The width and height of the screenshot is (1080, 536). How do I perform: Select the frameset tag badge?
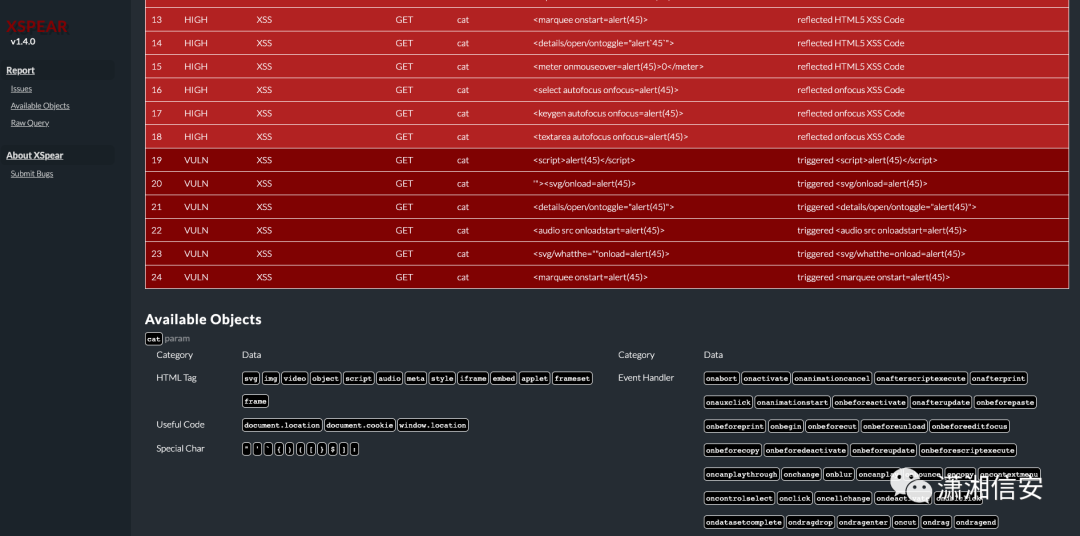572,378
